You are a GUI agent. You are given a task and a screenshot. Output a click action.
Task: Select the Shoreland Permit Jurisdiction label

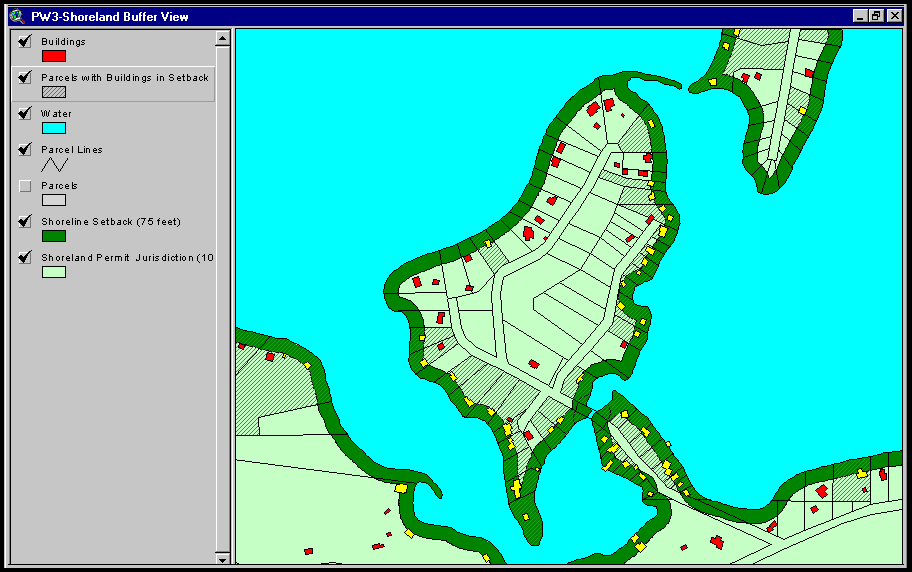point(127,258)
